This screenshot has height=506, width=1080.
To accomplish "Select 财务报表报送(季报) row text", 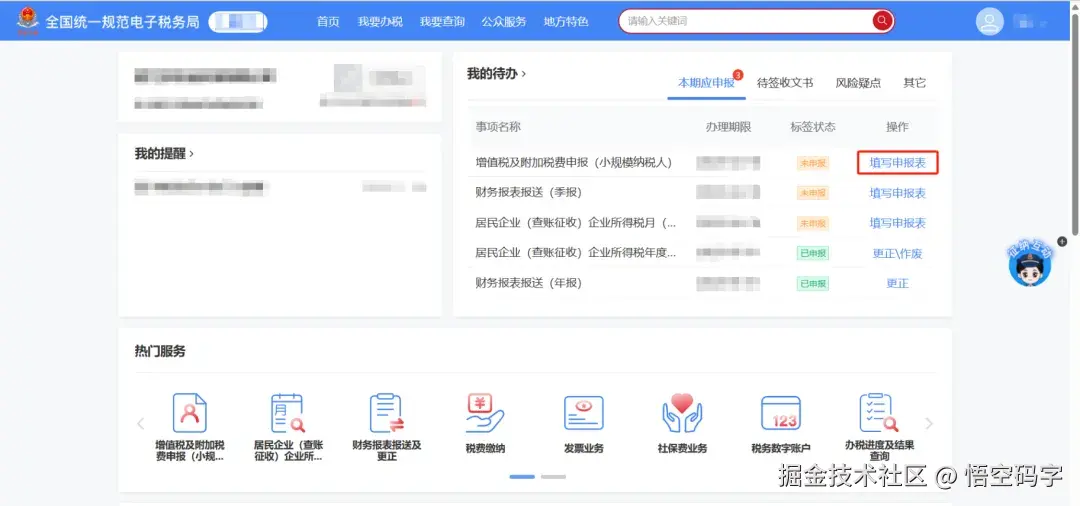I will pos(529,193).
